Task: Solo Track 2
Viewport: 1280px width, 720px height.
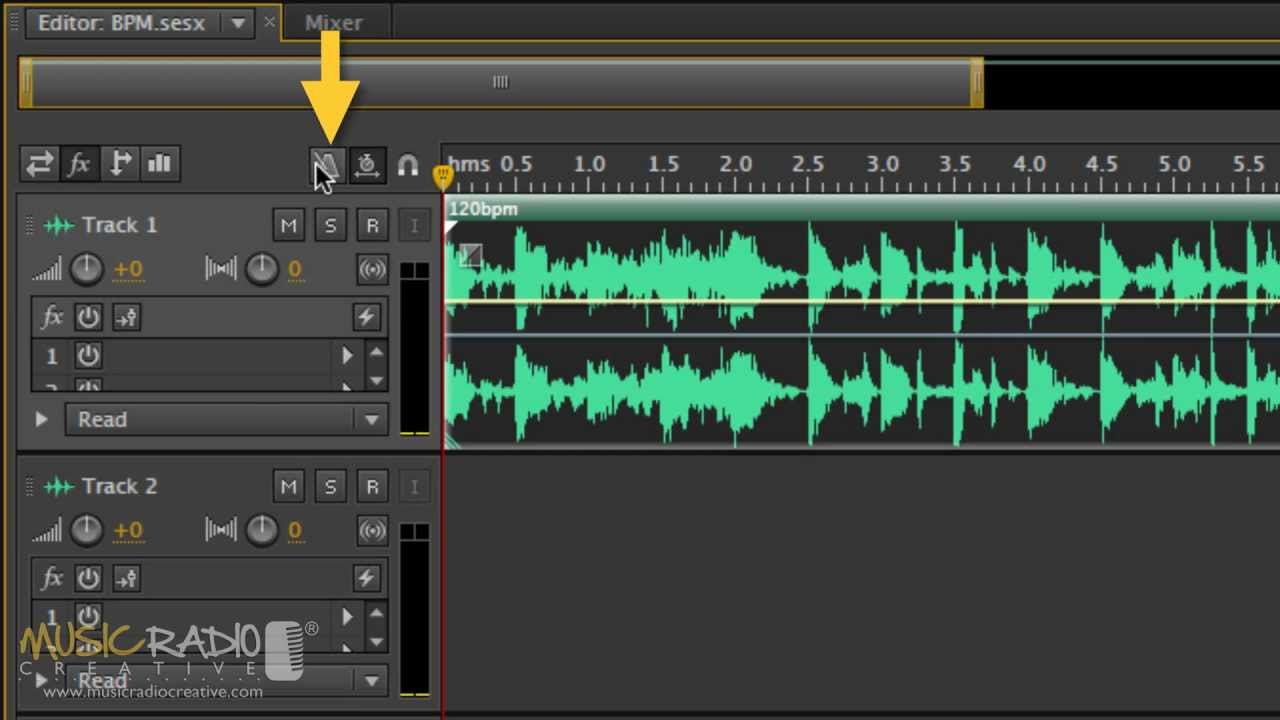Action: 330,486
